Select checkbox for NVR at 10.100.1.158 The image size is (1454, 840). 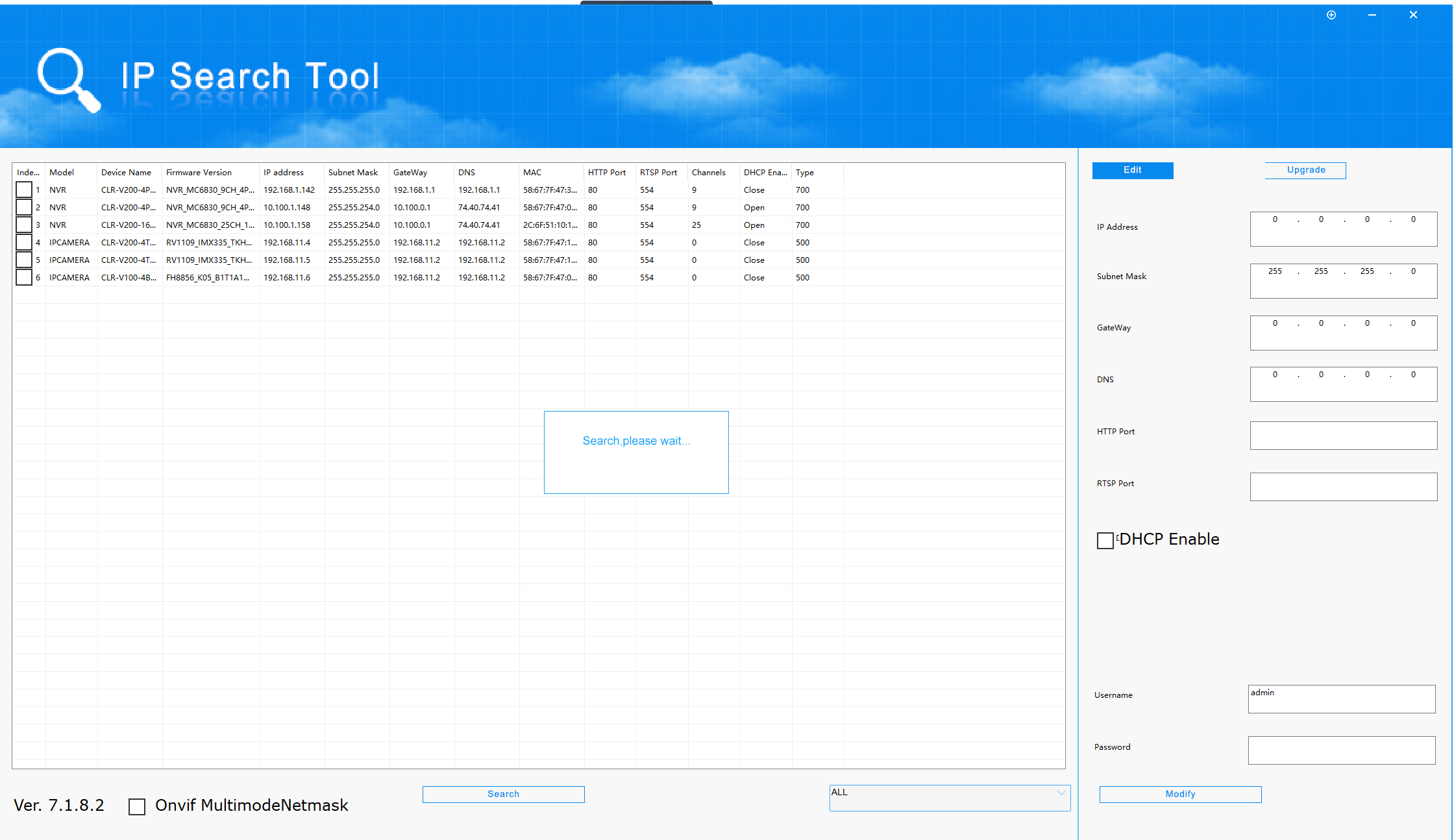click(x=24, y=225)
